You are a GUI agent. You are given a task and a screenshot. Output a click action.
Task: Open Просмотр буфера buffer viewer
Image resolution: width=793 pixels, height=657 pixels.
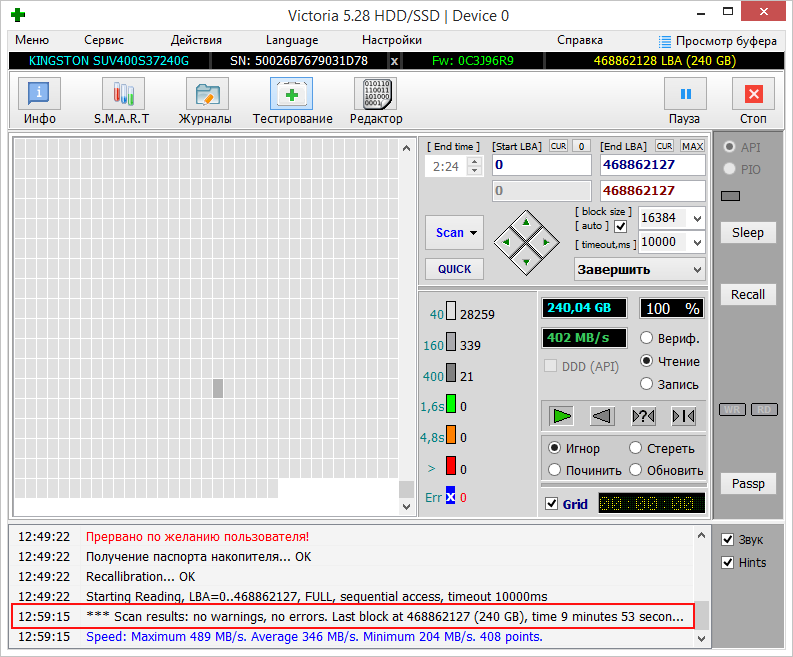pos(718,41)
